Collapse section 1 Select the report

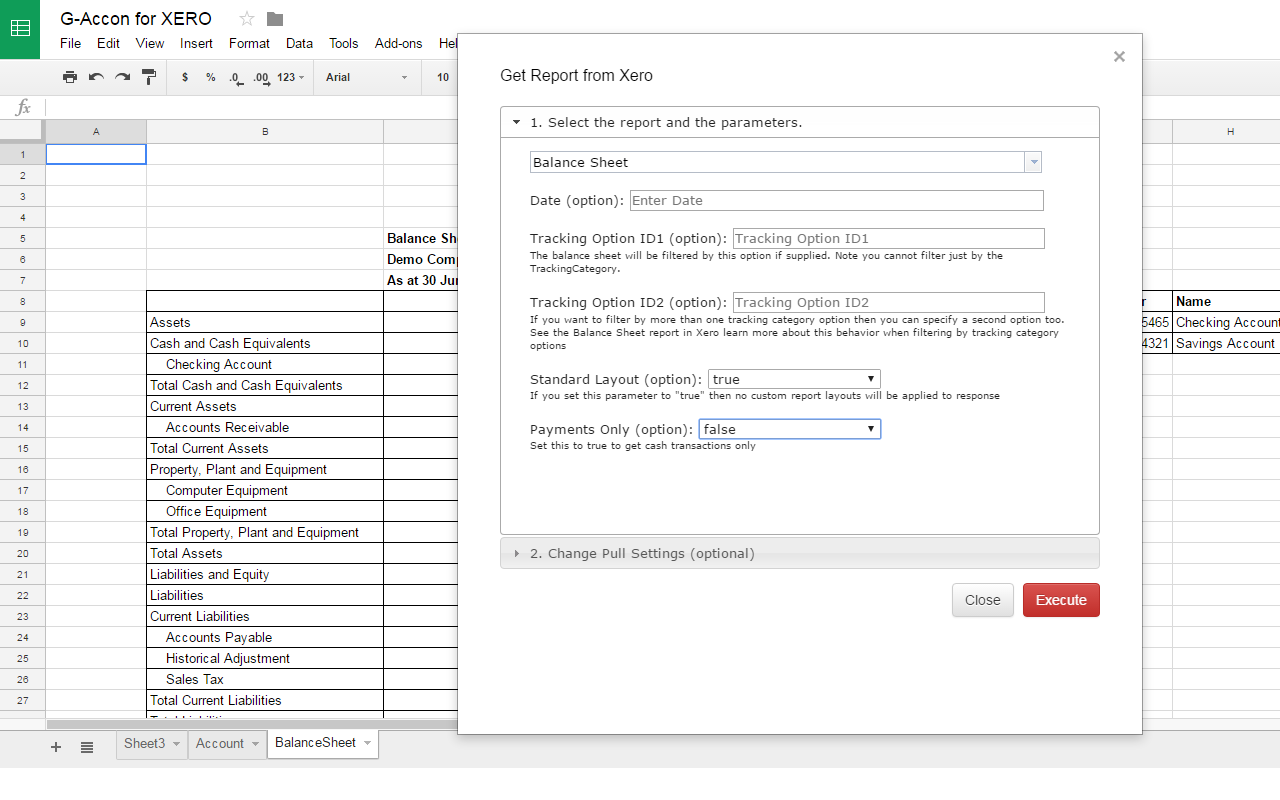800,122
